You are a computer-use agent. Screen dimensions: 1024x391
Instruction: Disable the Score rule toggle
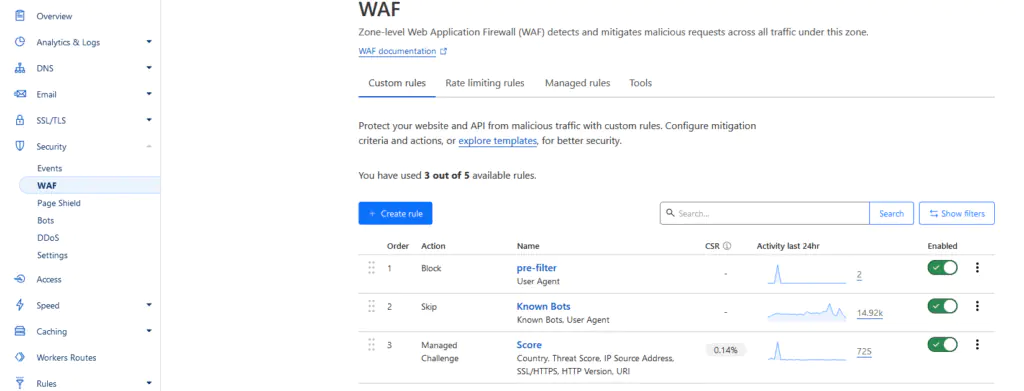coord(942,345)
